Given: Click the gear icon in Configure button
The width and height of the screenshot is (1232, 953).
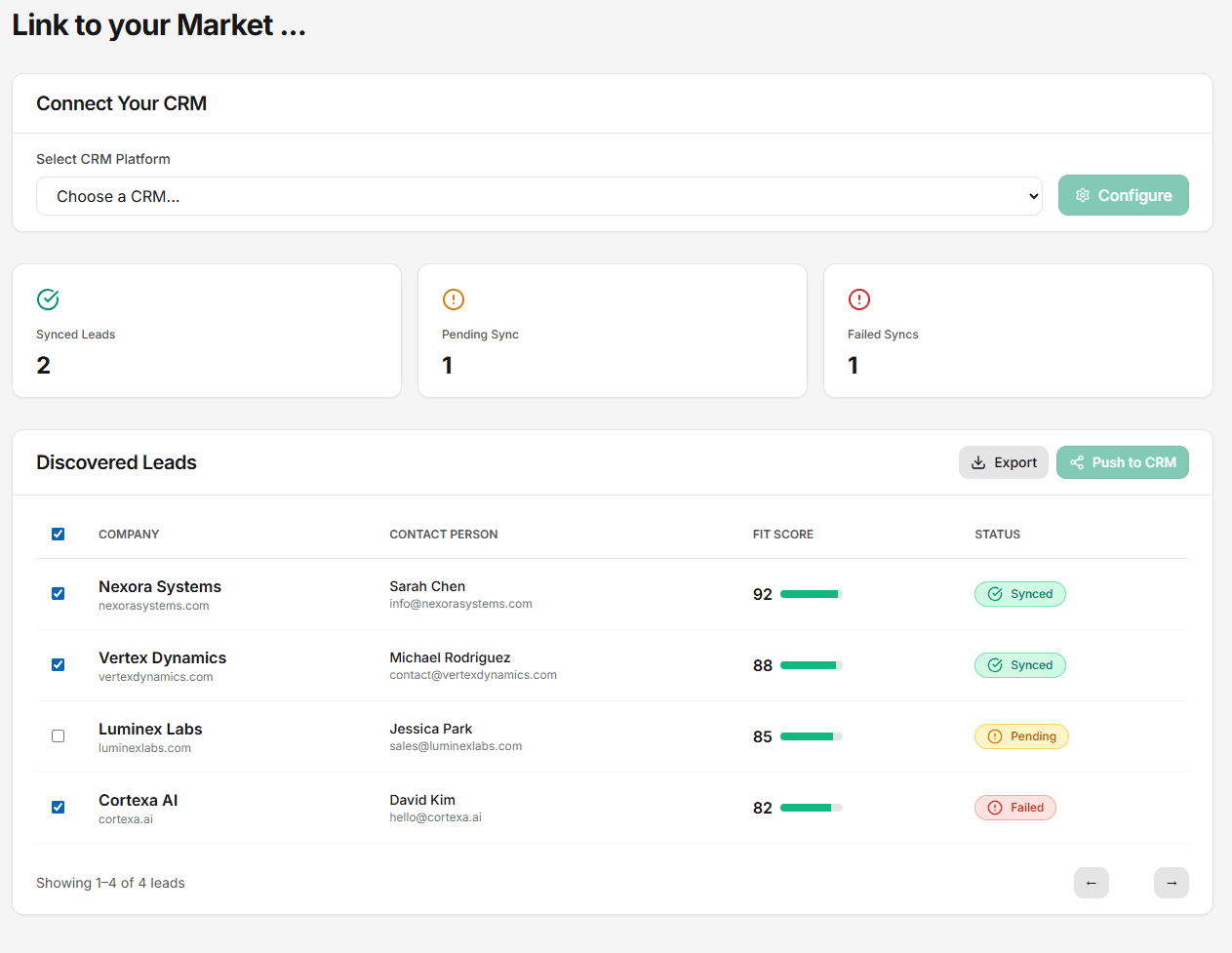Looking at the screenshot, I should pos(1083,195).
